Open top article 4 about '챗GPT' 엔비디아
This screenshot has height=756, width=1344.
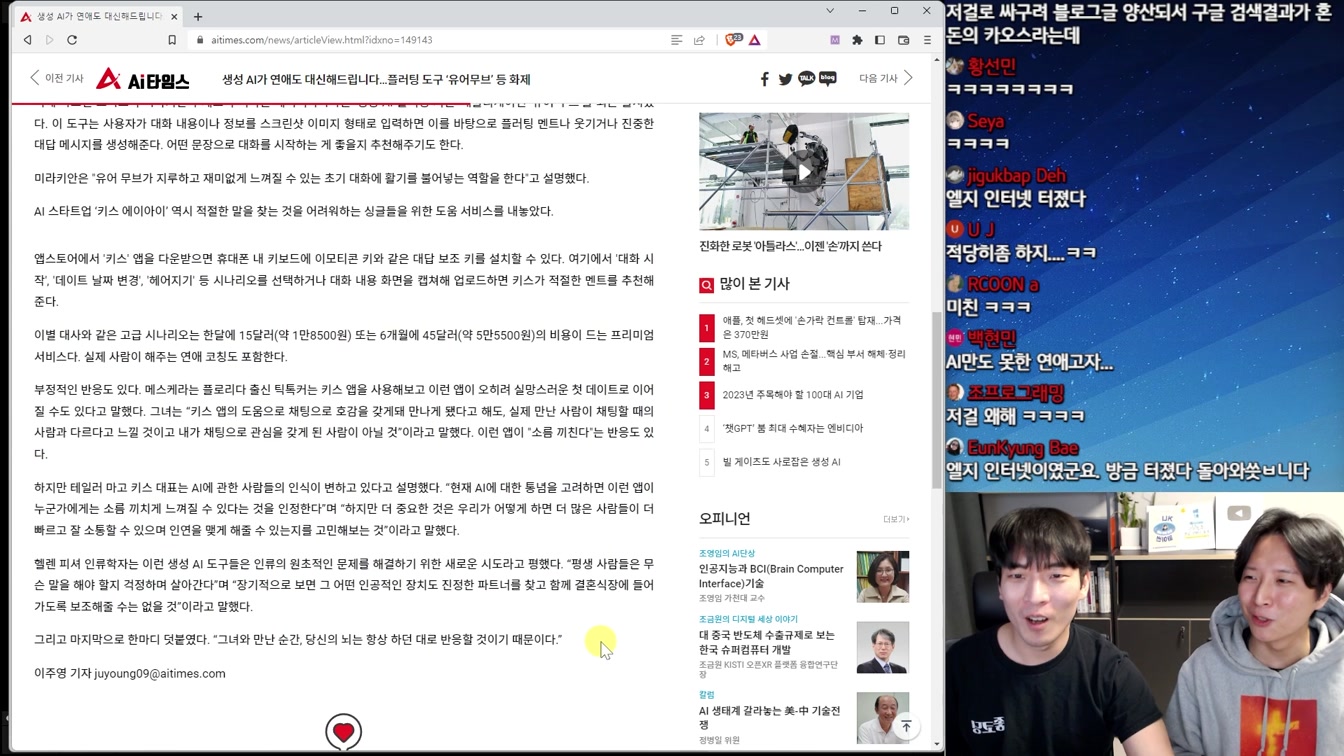tap(793, 428)
